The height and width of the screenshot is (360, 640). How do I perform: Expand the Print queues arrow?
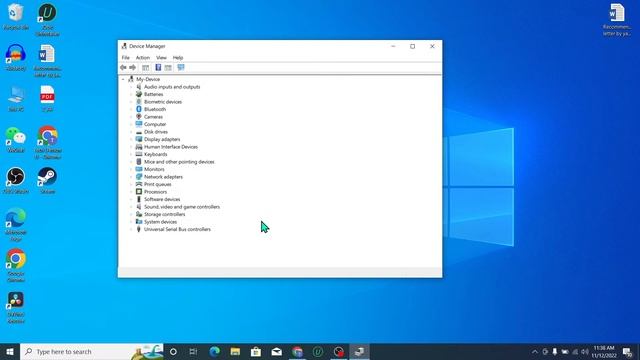[x=131, y=184]
